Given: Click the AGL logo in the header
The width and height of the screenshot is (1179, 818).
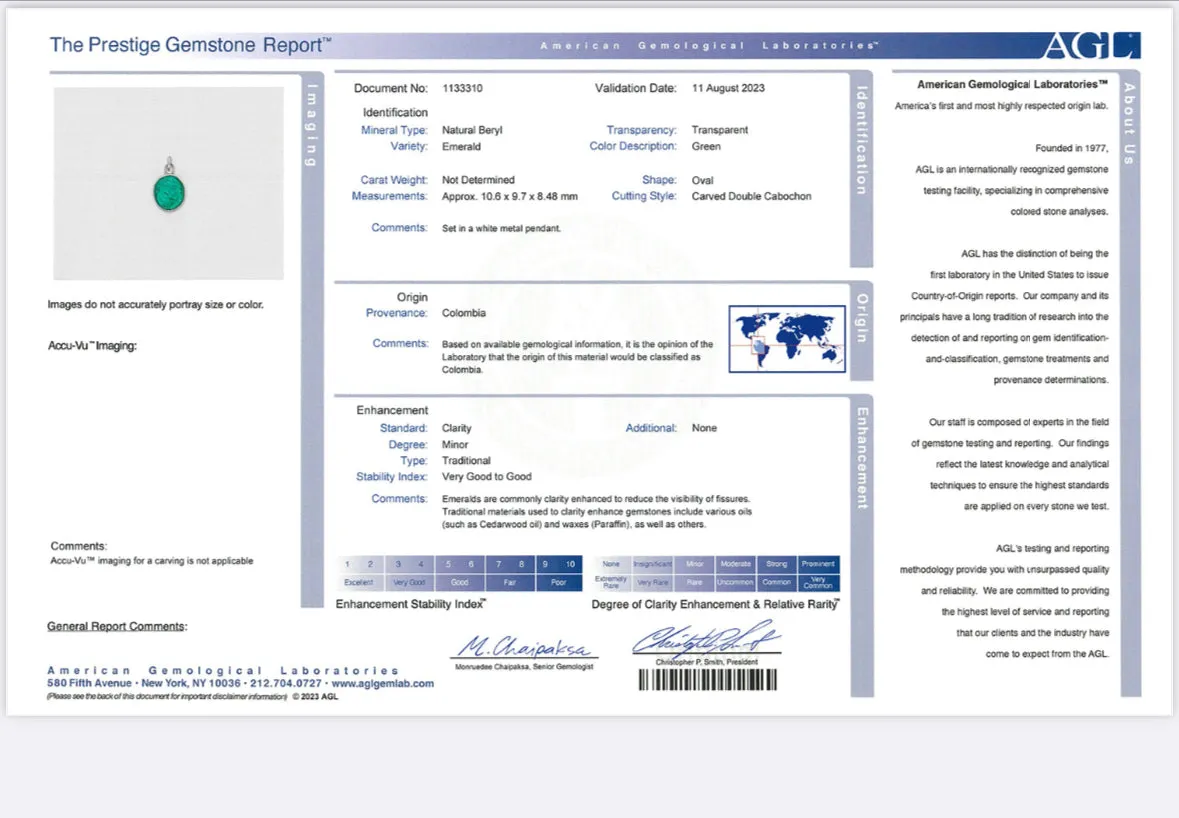Looking at the screenshot, I should pos(1092,46).
